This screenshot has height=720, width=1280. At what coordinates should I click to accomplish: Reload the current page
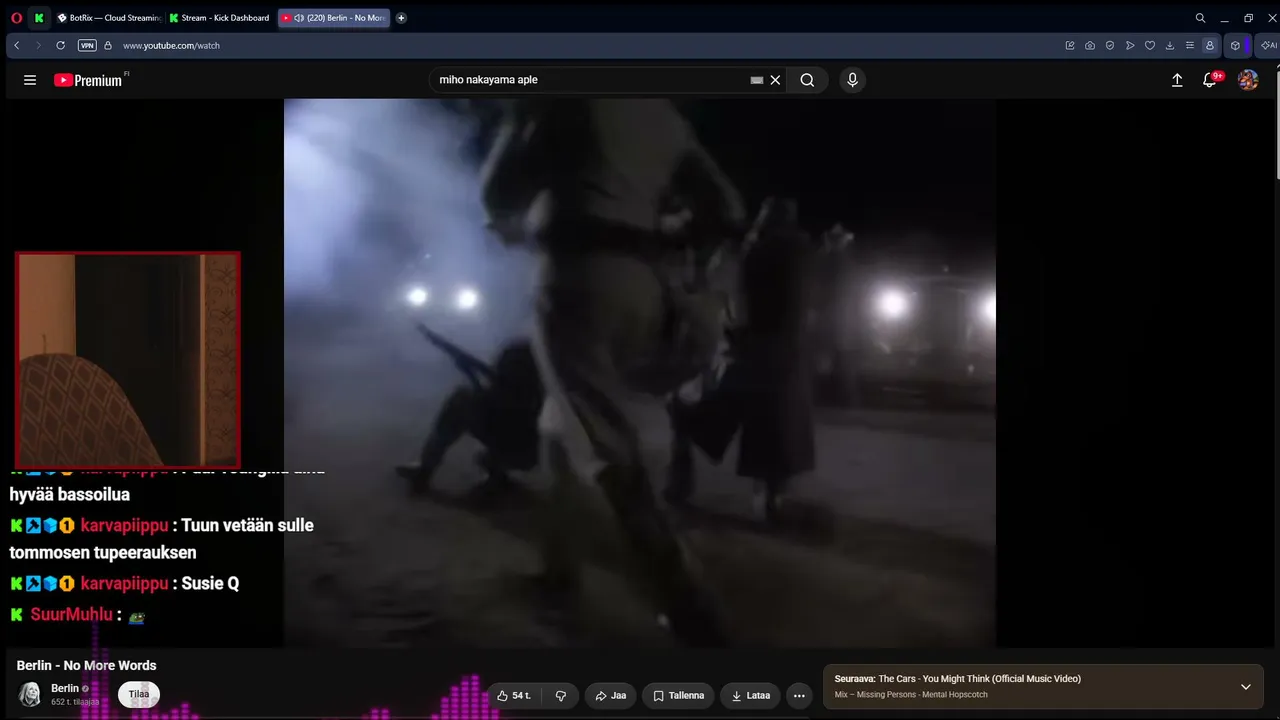[x=60, y=45]
